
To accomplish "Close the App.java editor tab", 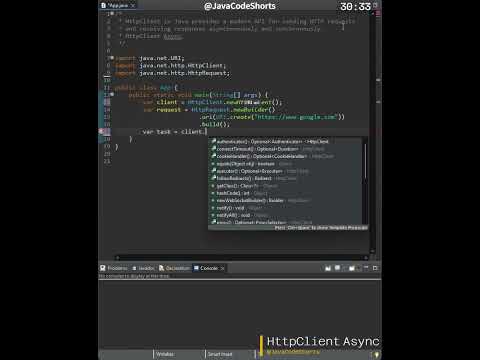I will (133, 6).
